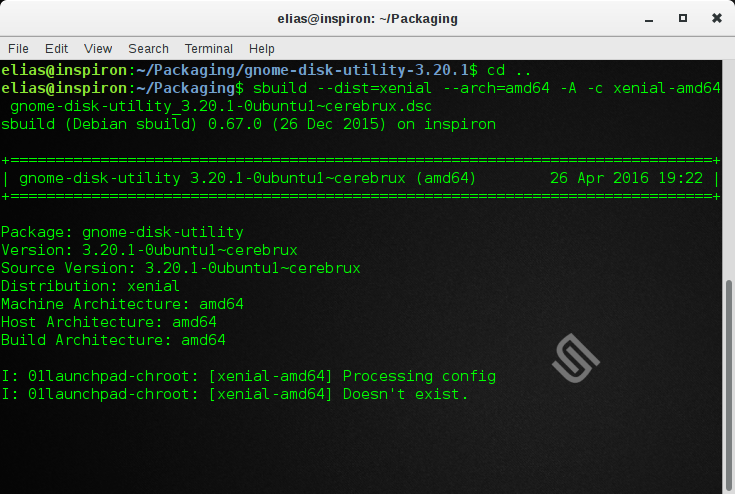The image size is (735, 494).
Task: Click the 'Distribution: xenial' line
Action: tap(91, 286)
